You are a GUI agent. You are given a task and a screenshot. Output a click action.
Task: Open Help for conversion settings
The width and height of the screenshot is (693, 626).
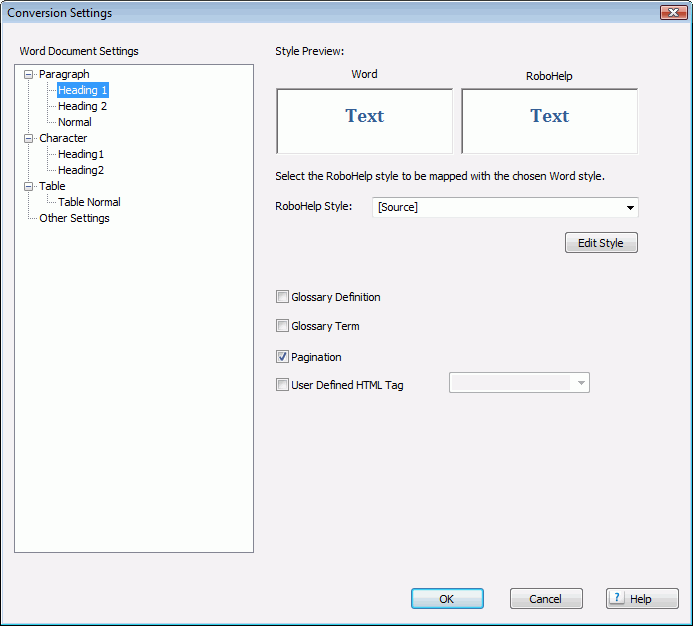642,599
